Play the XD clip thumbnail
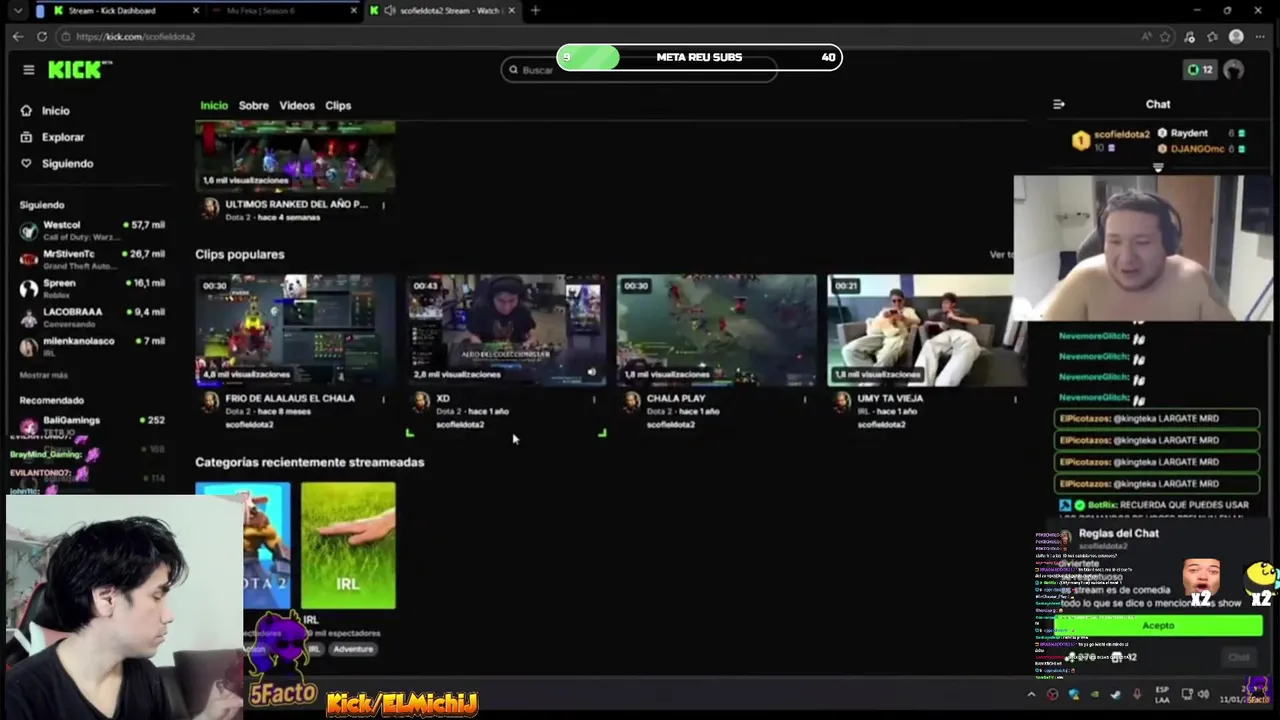This screenshot has width=1280, height=720. click(506, 330)
